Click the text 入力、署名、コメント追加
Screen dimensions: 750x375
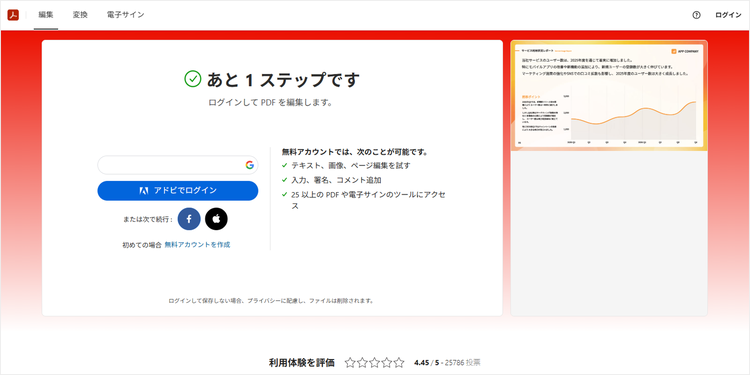point(336,180)
